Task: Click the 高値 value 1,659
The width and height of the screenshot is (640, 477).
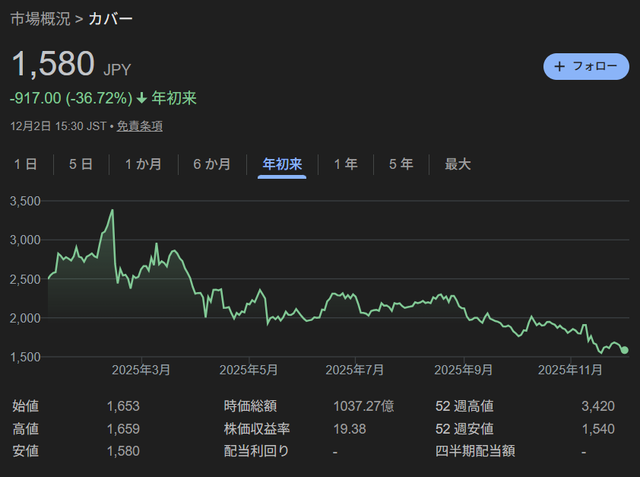Action: tap(123, 429)
